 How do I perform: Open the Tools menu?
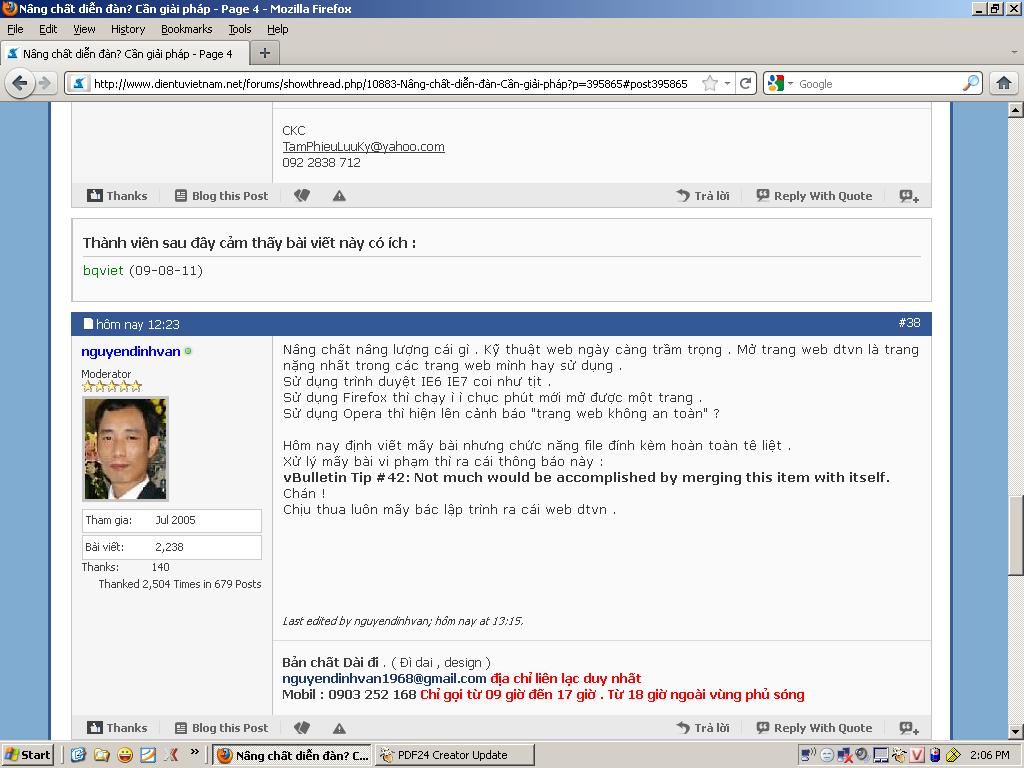coord(240,29)
